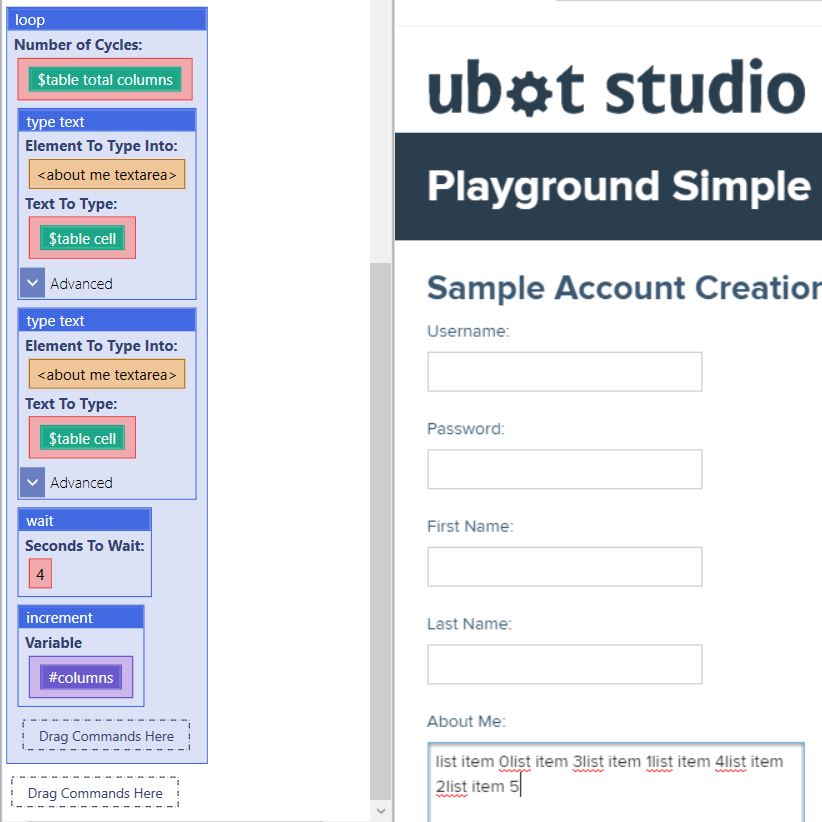822x822 pixels.
Task: Focus the First Name input field
Action: click(x=565, y=567)
